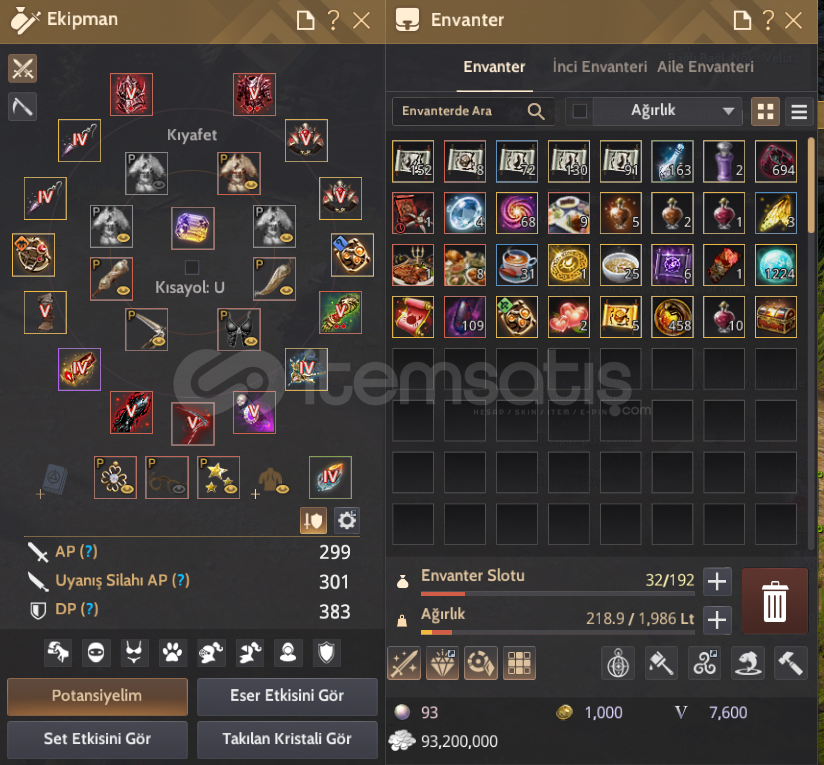824x765 pixels.
Task: Click the Potansiyelim button
Action: pyautogui.click(x=97, y=696)
